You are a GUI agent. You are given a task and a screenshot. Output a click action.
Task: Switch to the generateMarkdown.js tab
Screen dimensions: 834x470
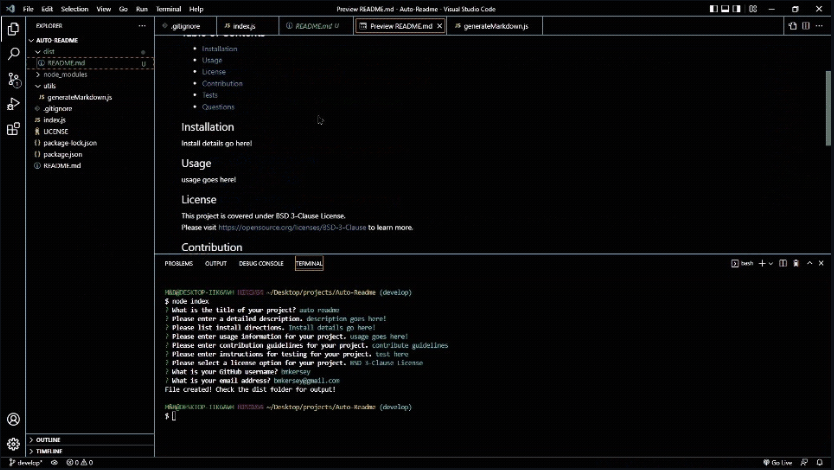[495, 26]
